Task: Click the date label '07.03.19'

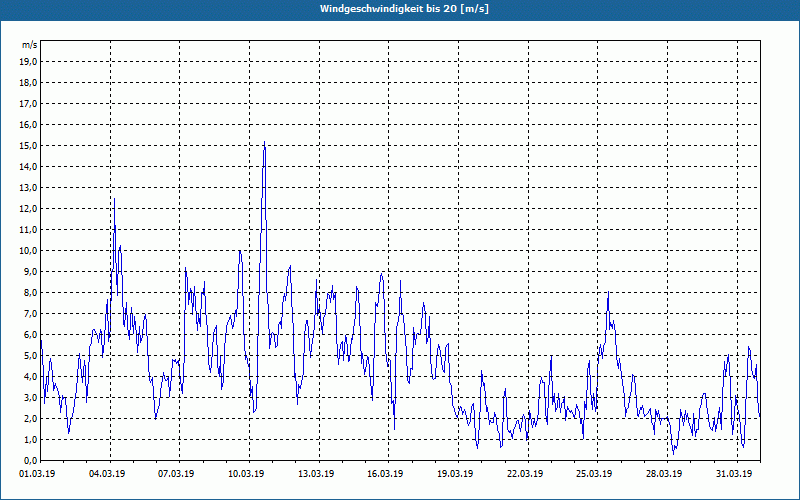Action: (x=177, y=474)
